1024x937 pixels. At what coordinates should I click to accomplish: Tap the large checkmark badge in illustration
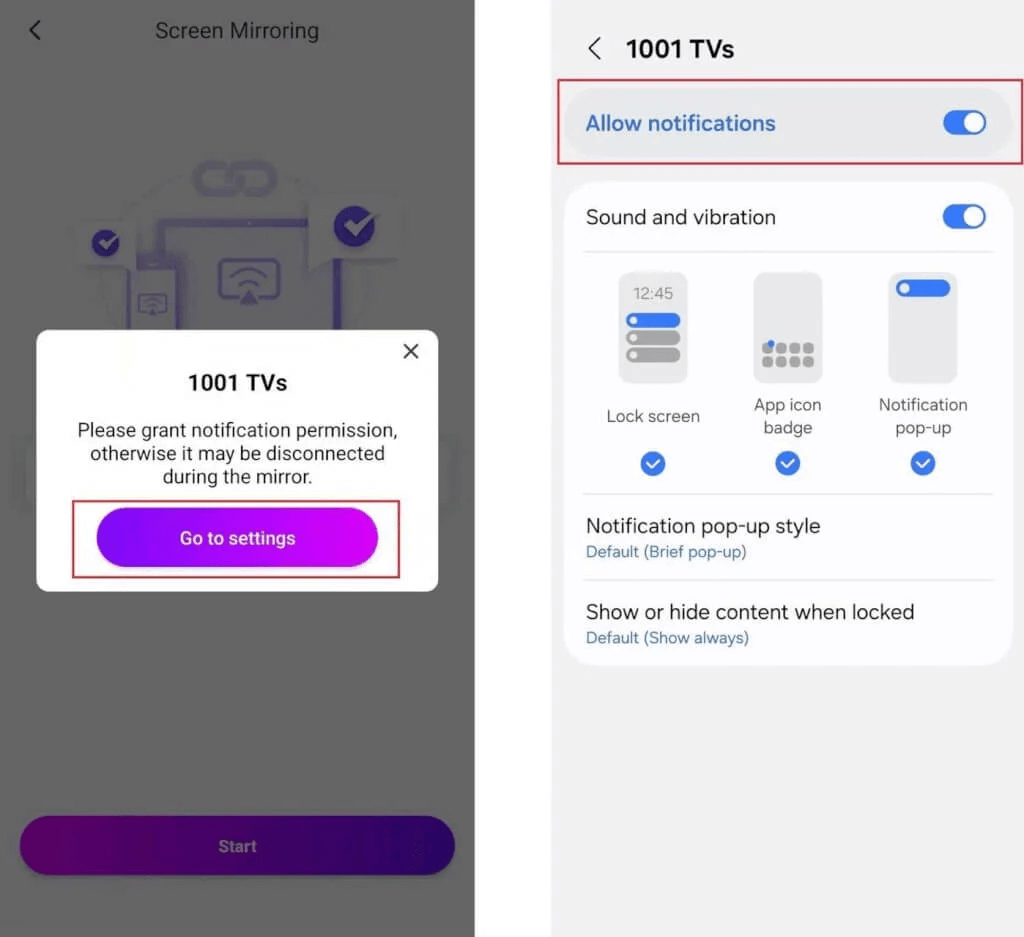tap(355, 226)
